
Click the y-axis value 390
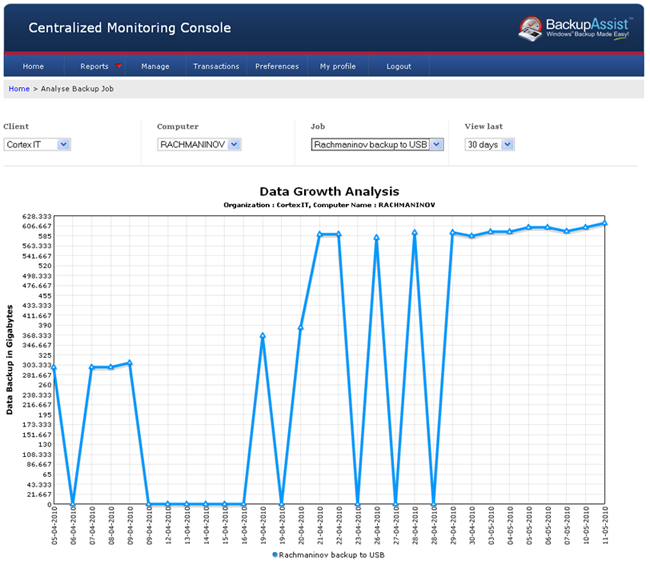pyautogui.click(x=45, y=325)
